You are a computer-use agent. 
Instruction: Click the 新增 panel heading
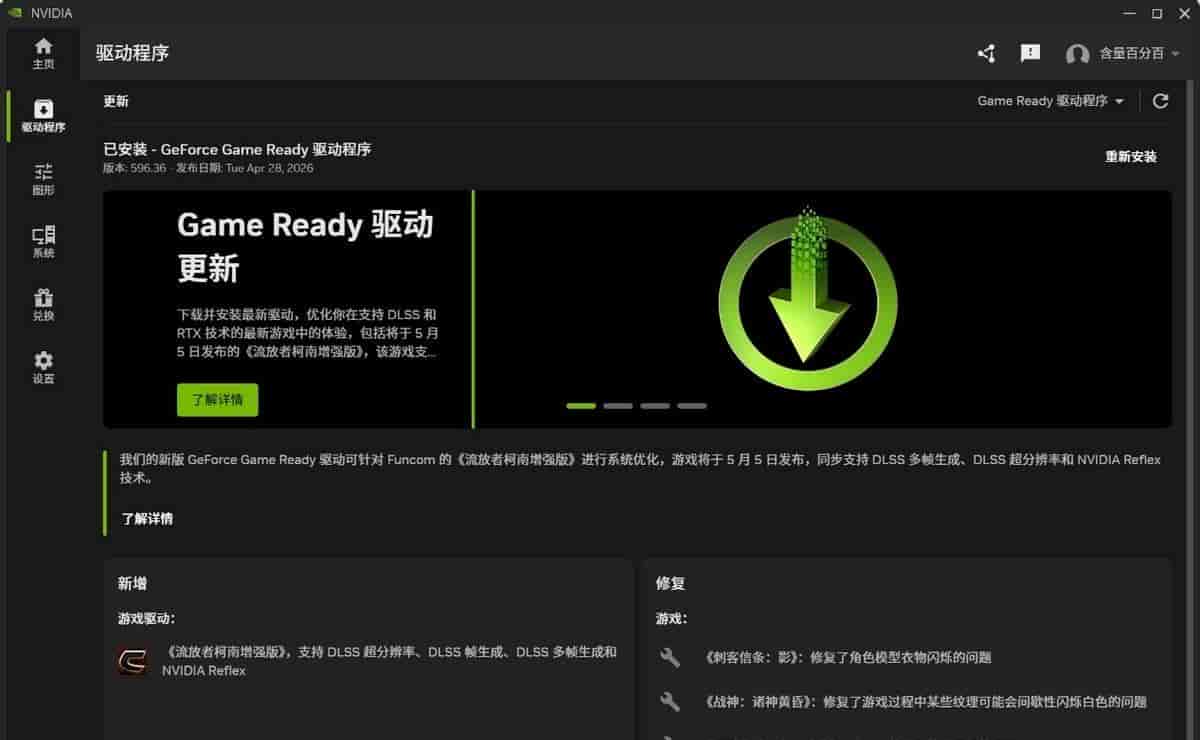(132, 583)
